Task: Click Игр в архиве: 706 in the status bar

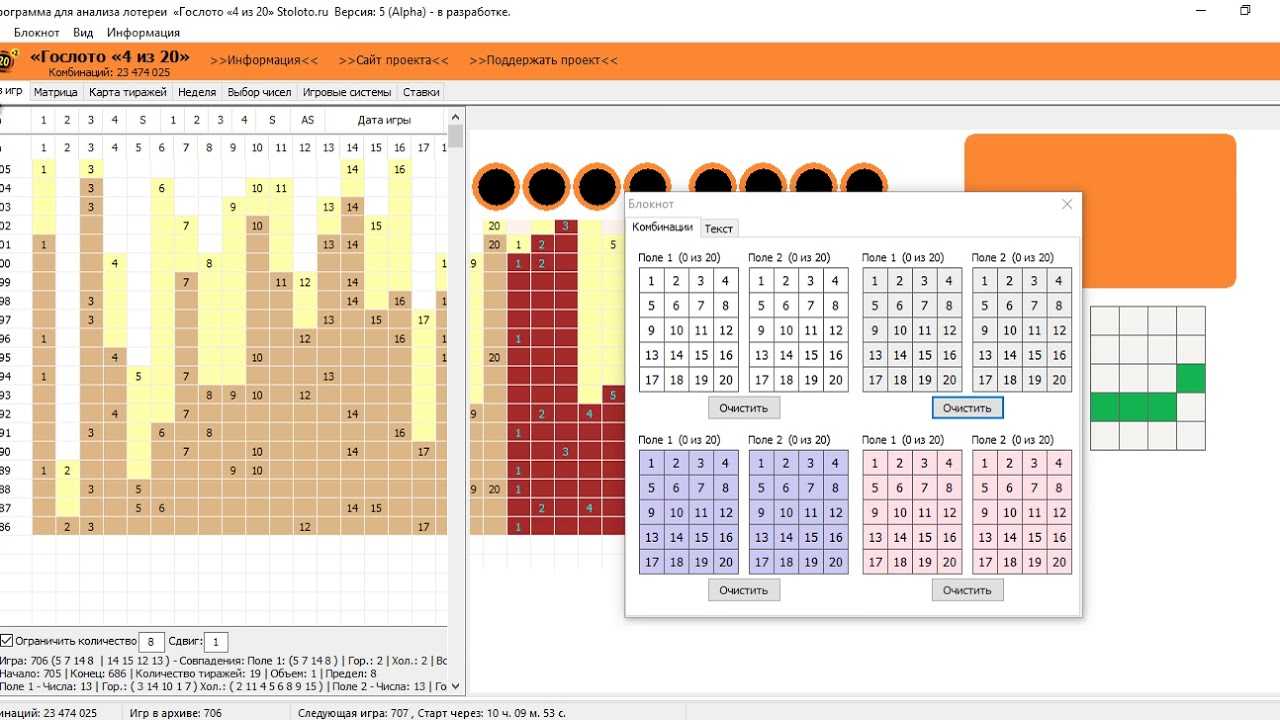Action: [176, 713]
